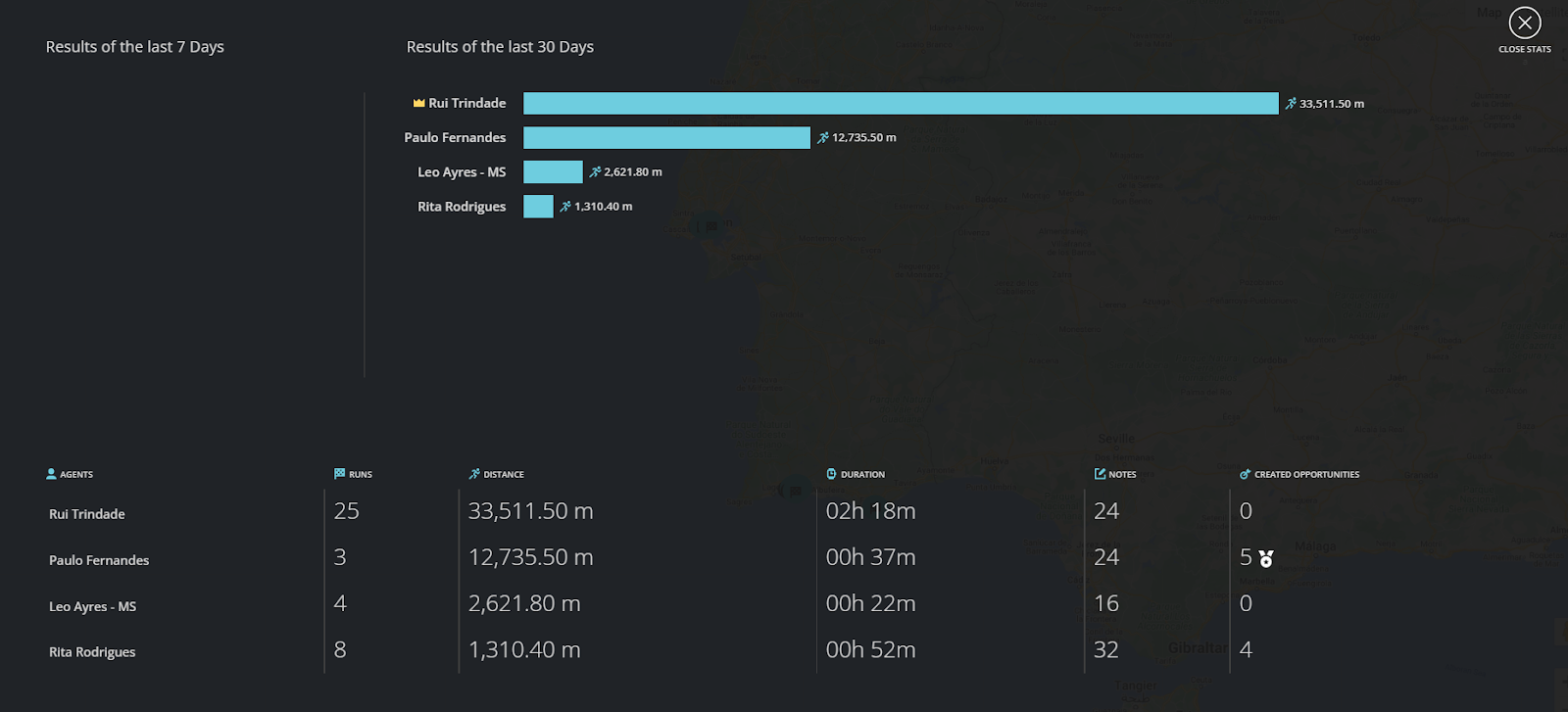Click the 8 runs value for Rita Rodrigues

tap(340, 649)
